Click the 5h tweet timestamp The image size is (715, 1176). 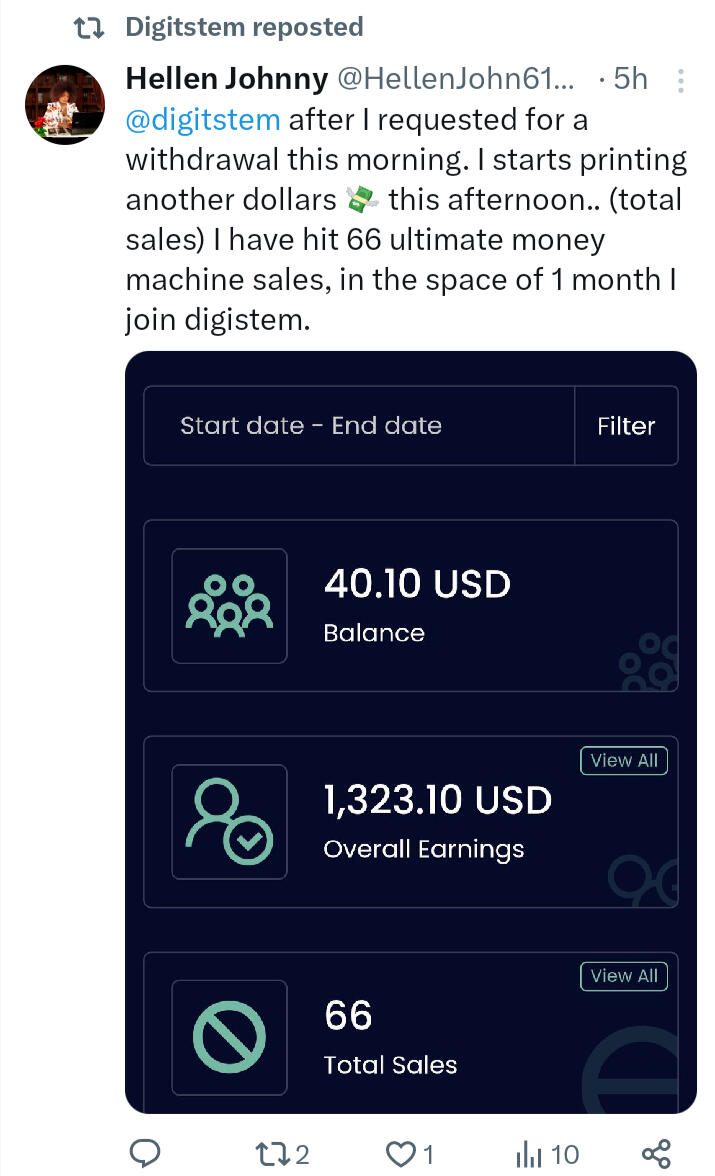click(630, 79)
